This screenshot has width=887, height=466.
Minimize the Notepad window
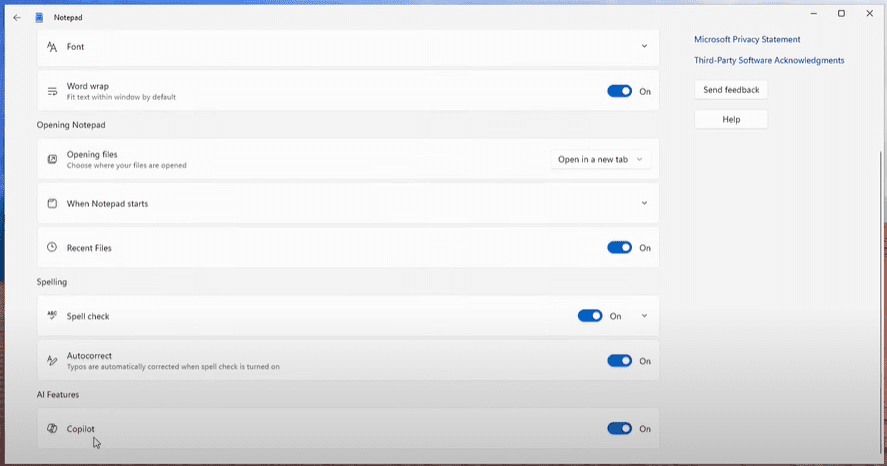coord(813,14)
